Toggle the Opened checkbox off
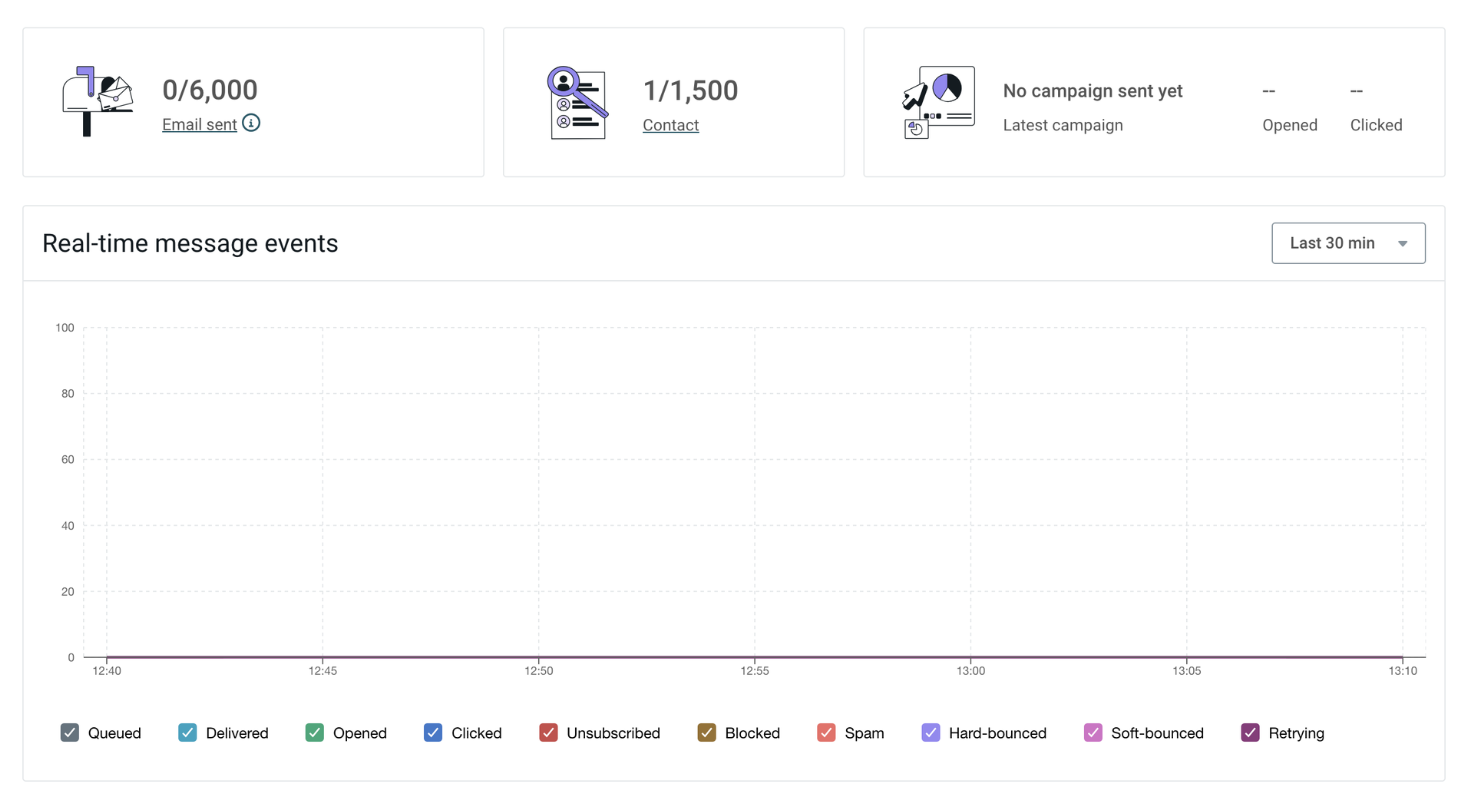Image resolution: width=1460 pixels, height=795 pixels. (315, 733)
